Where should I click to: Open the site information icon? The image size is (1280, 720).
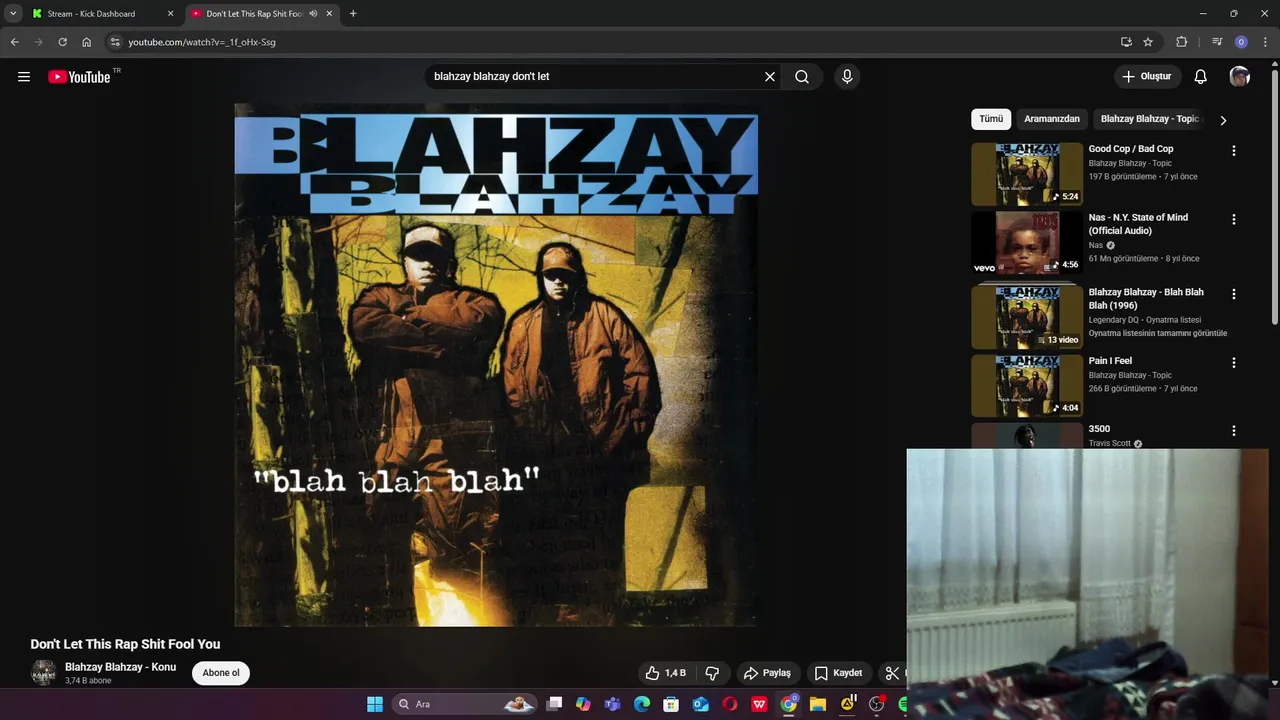115,42
